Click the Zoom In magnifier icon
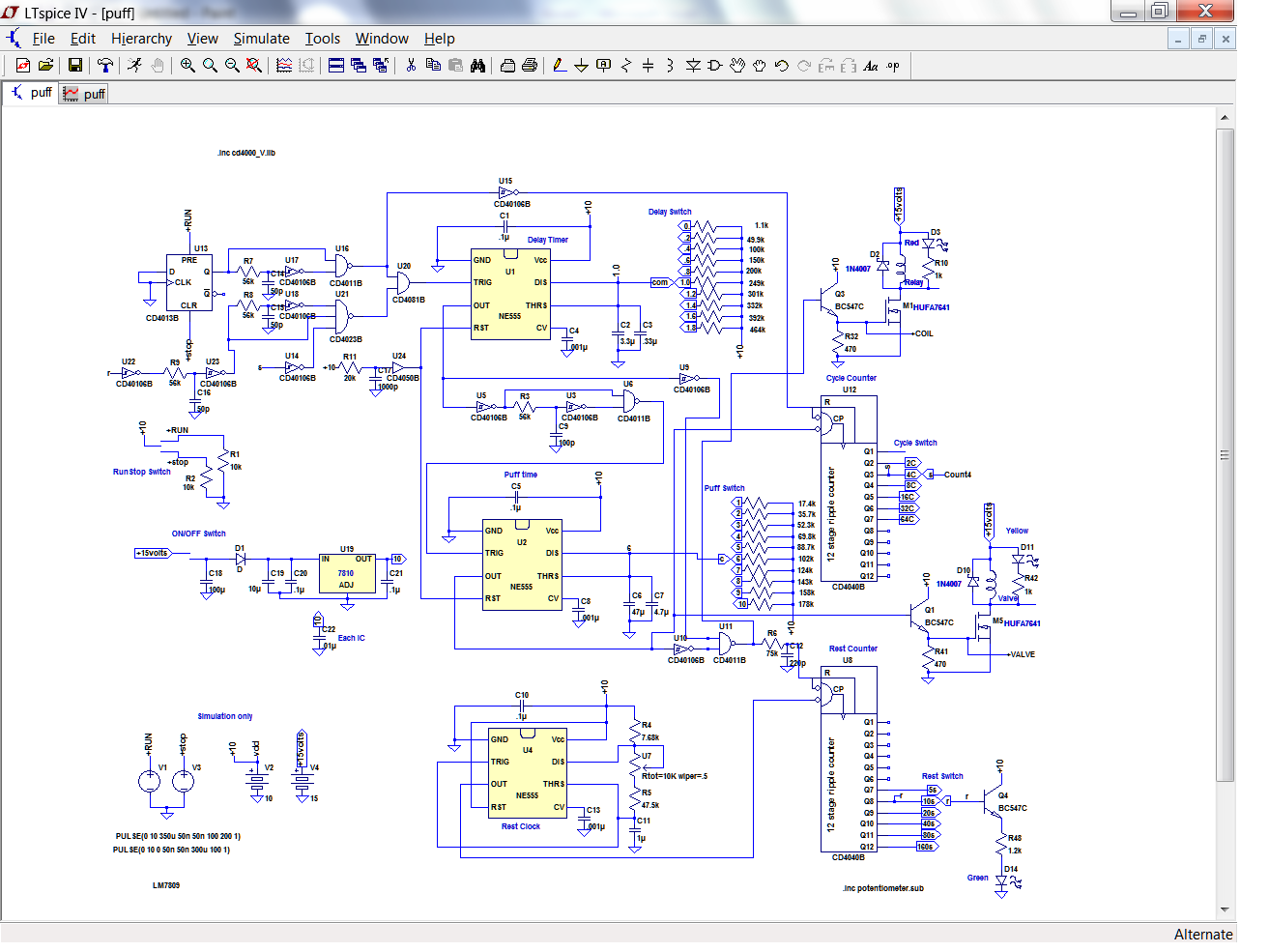 [x=187, y=66]
